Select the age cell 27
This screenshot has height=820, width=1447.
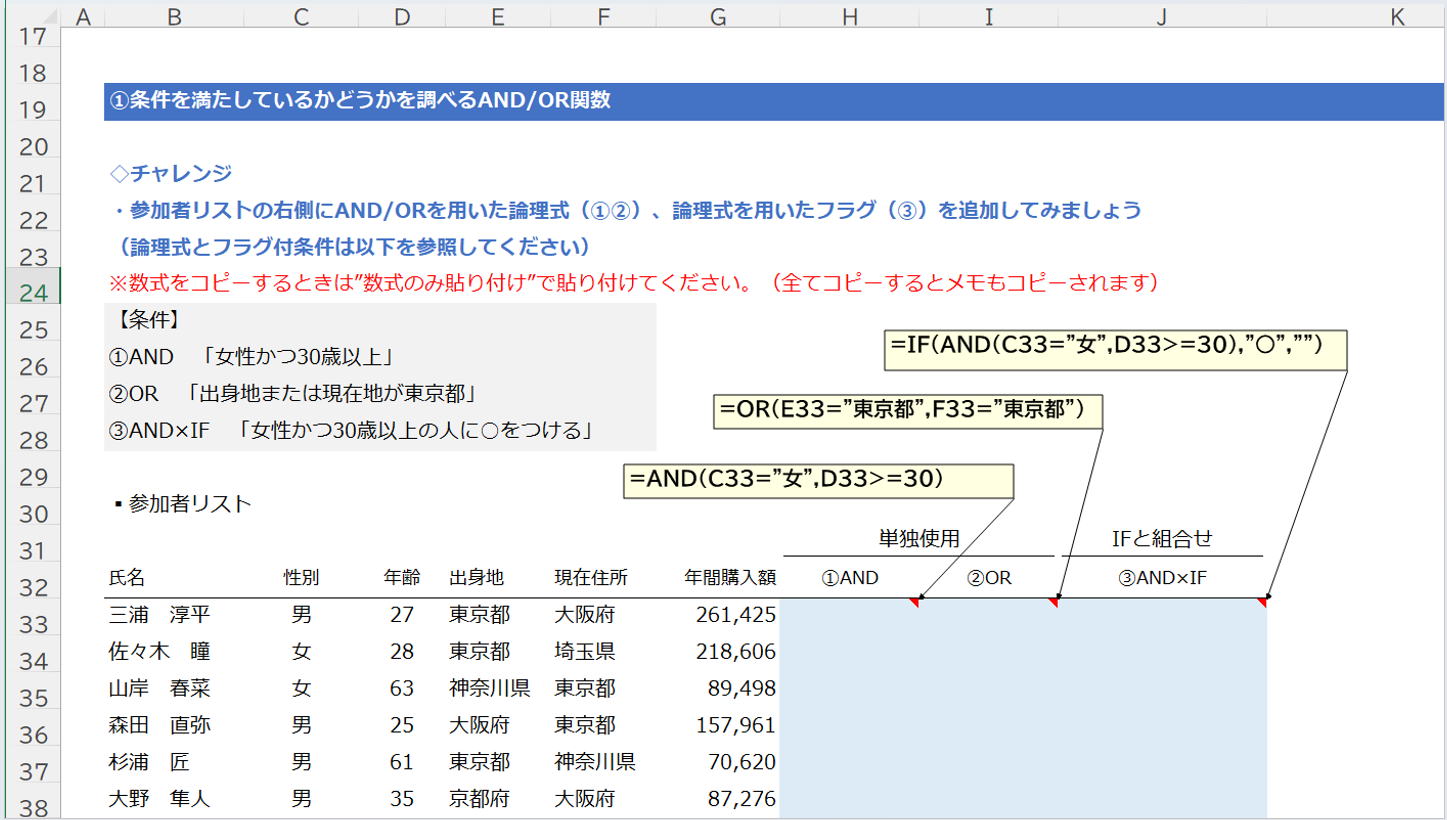coord(402,615)
